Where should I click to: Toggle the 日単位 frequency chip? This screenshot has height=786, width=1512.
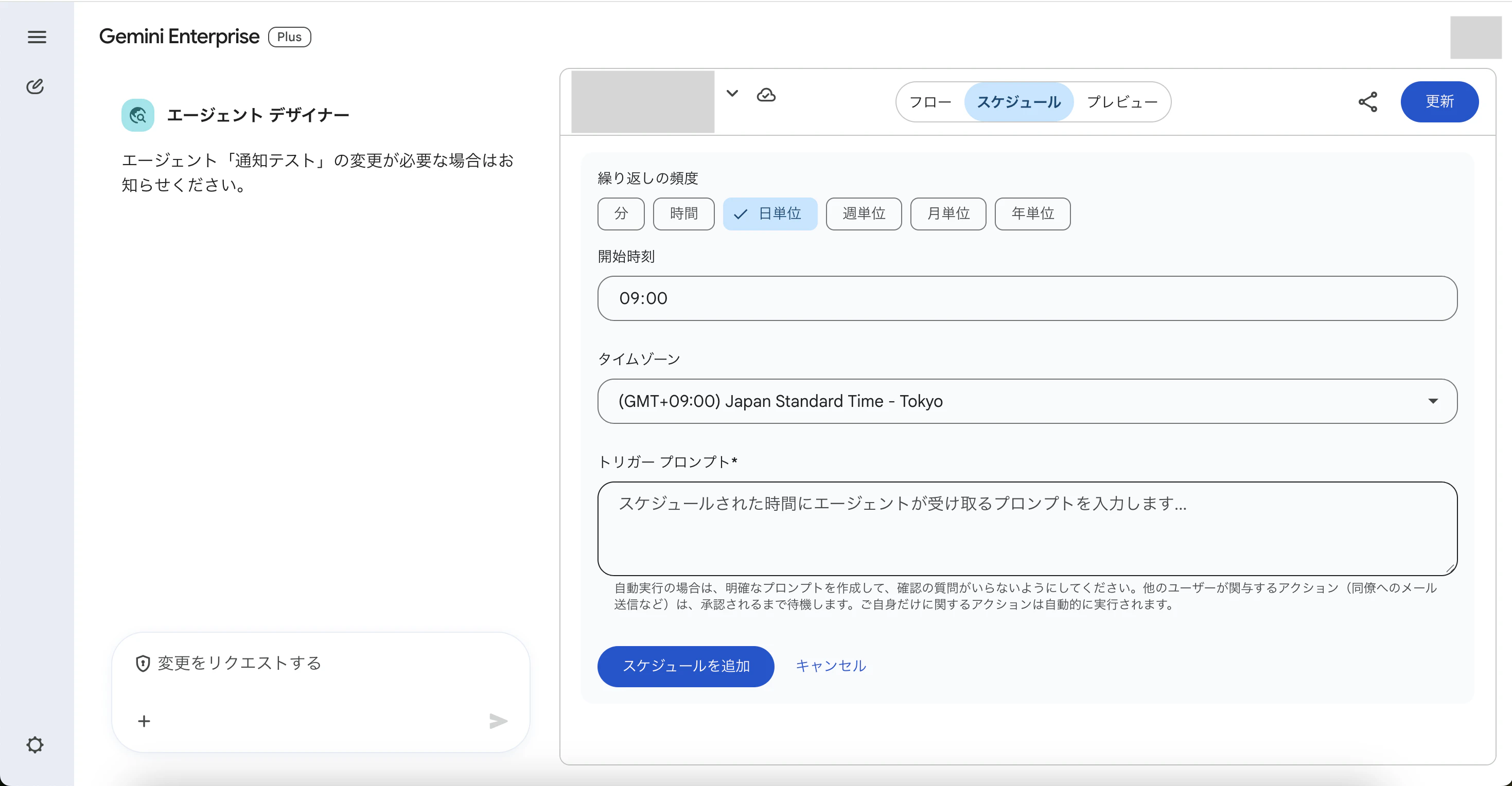point(770,213)
